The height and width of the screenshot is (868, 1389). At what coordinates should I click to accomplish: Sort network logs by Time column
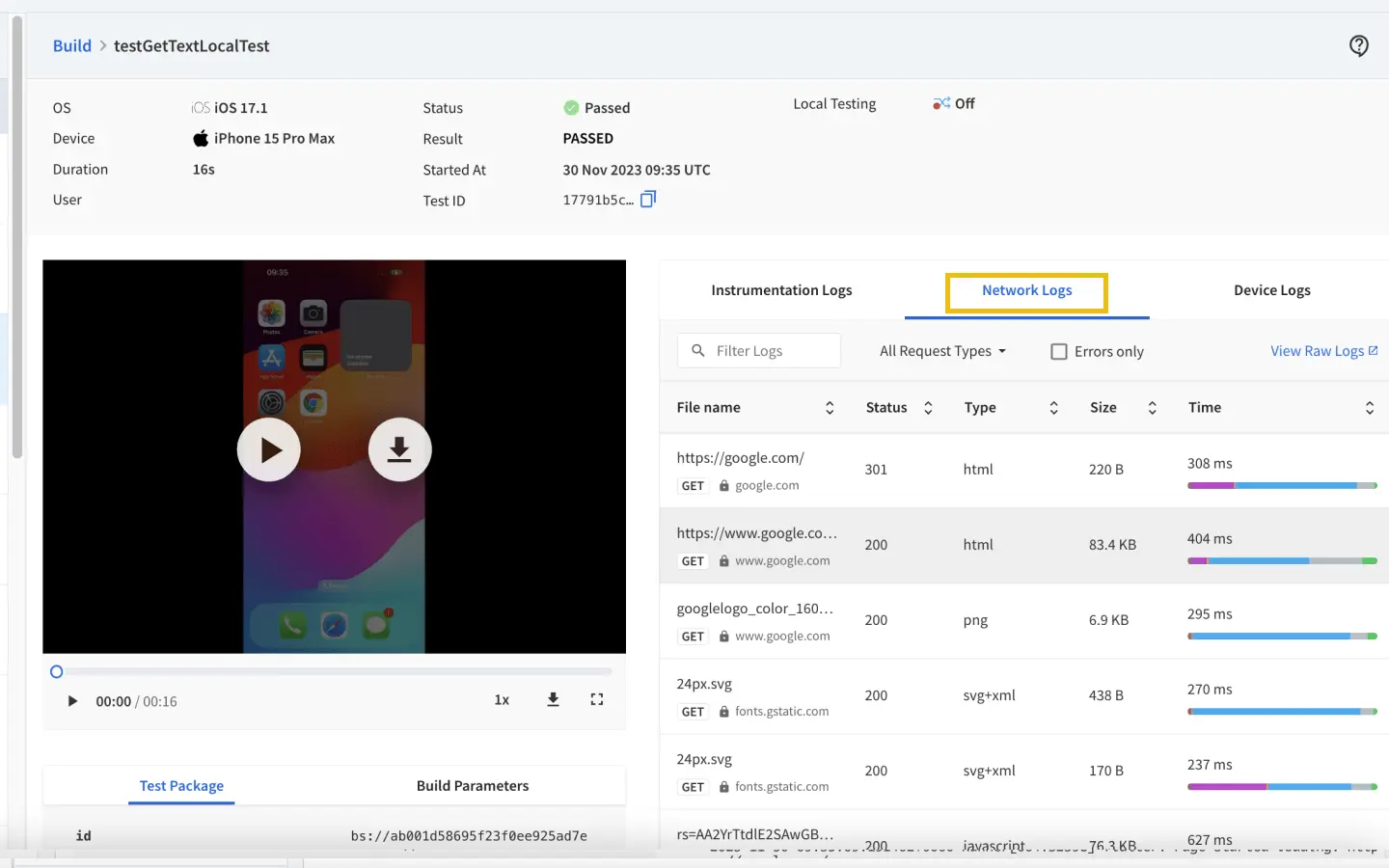[x=1369, y=408]
